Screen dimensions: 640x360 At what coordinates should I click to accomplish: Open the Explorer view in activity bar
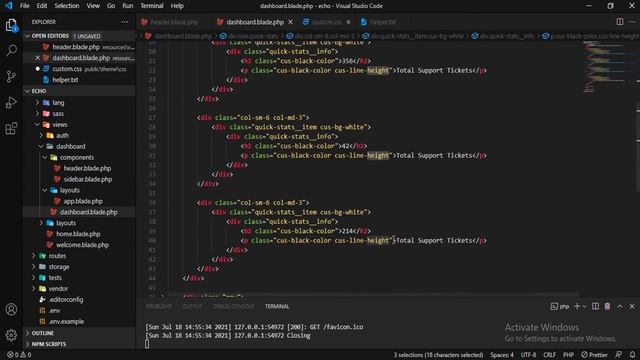coord(11,25)
